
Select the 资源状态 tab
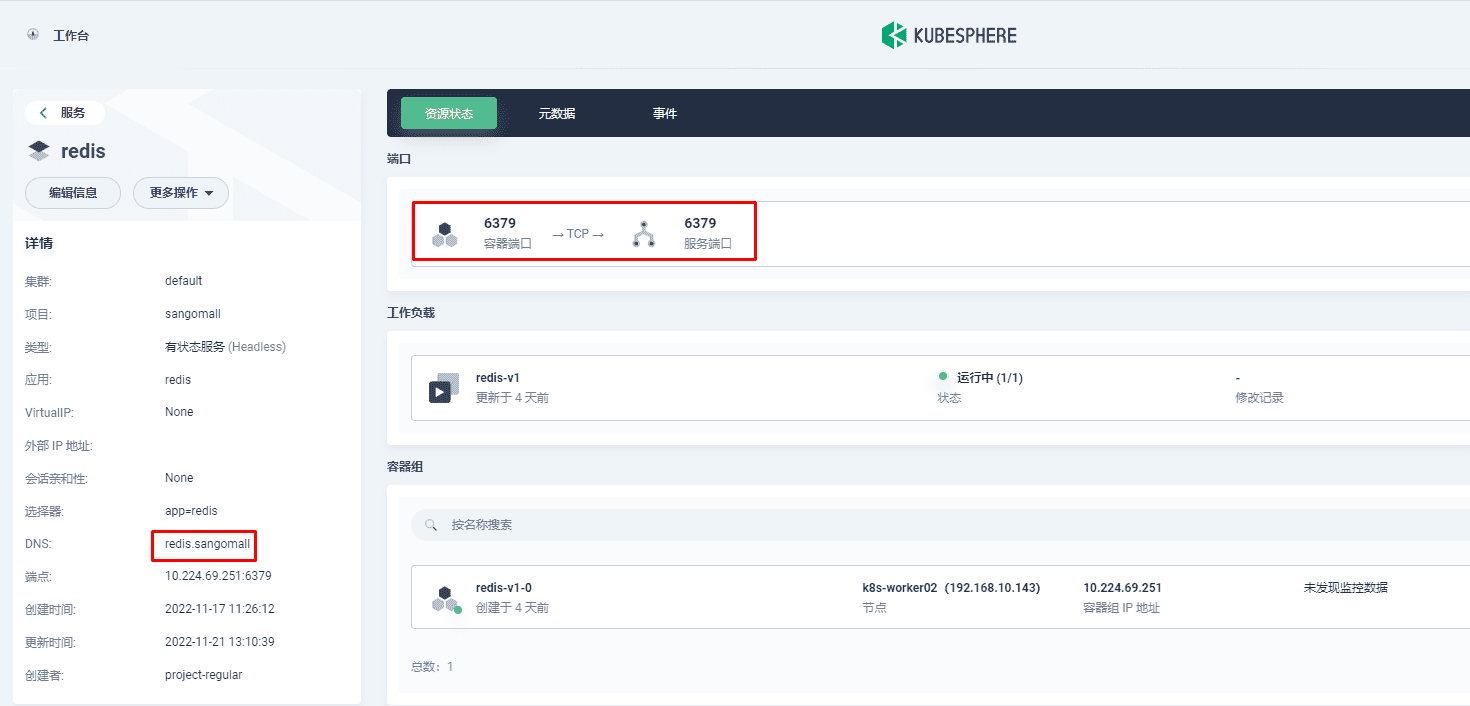click(x=449, y=113)
